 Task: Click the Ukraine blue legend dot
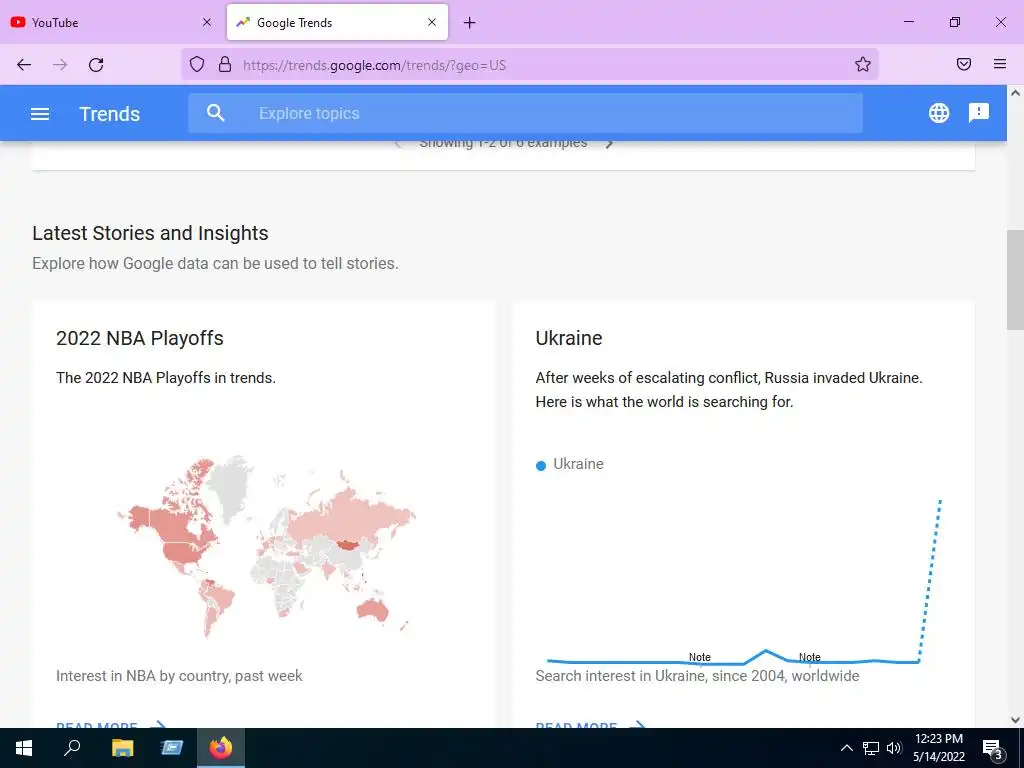(x=541, y=466)
